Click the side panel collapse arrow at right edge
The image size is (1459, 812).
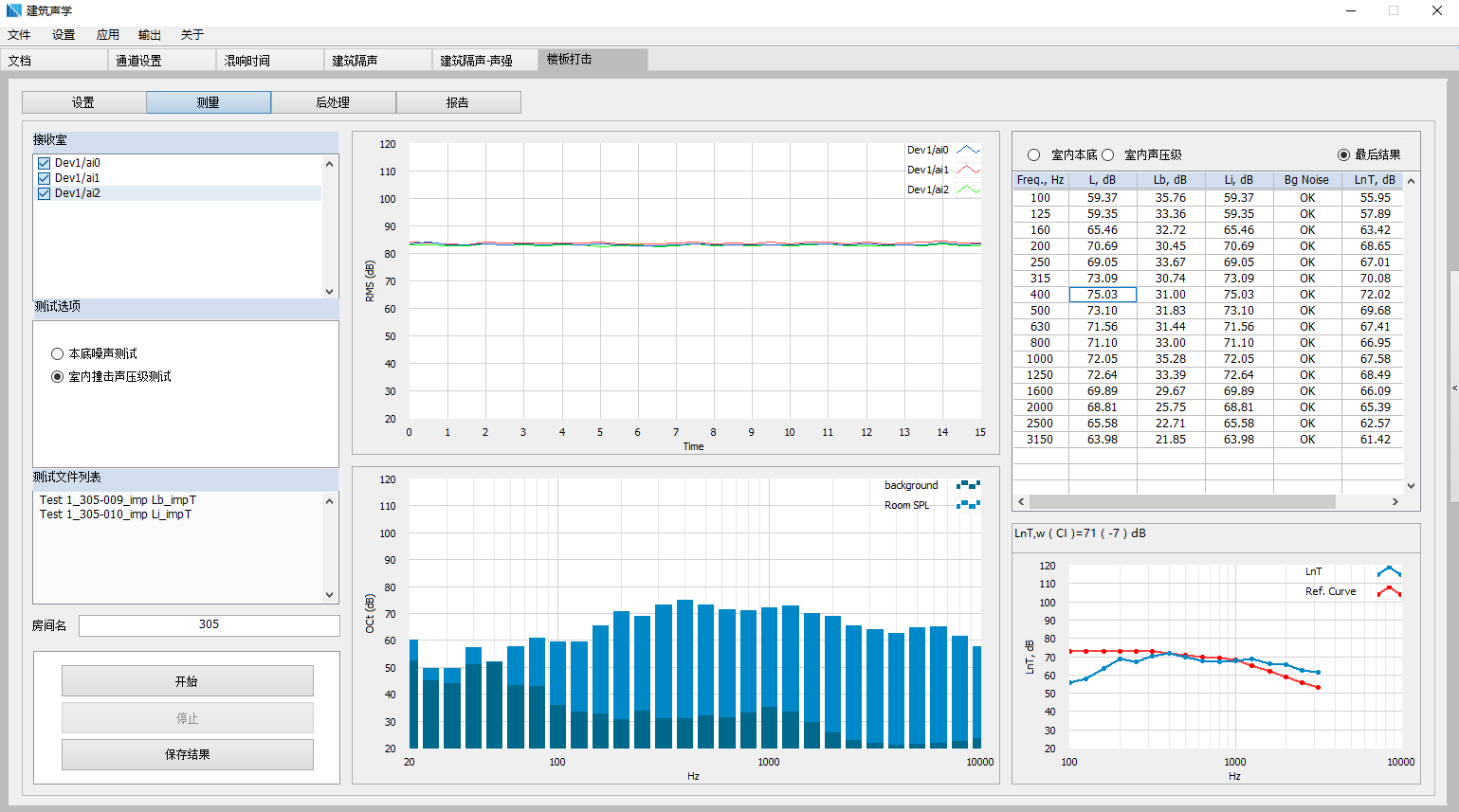pyautogui.click(x=1454, y=388)
